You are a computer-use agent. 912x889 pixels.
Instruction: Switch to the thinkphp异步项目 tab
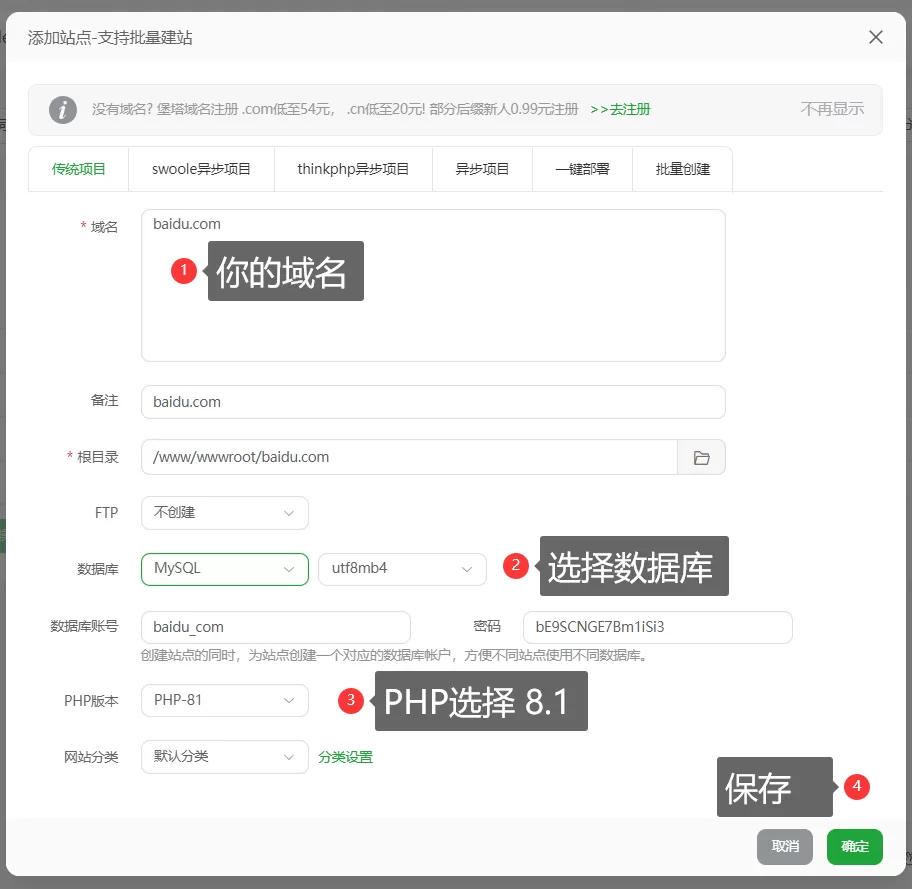352,168
